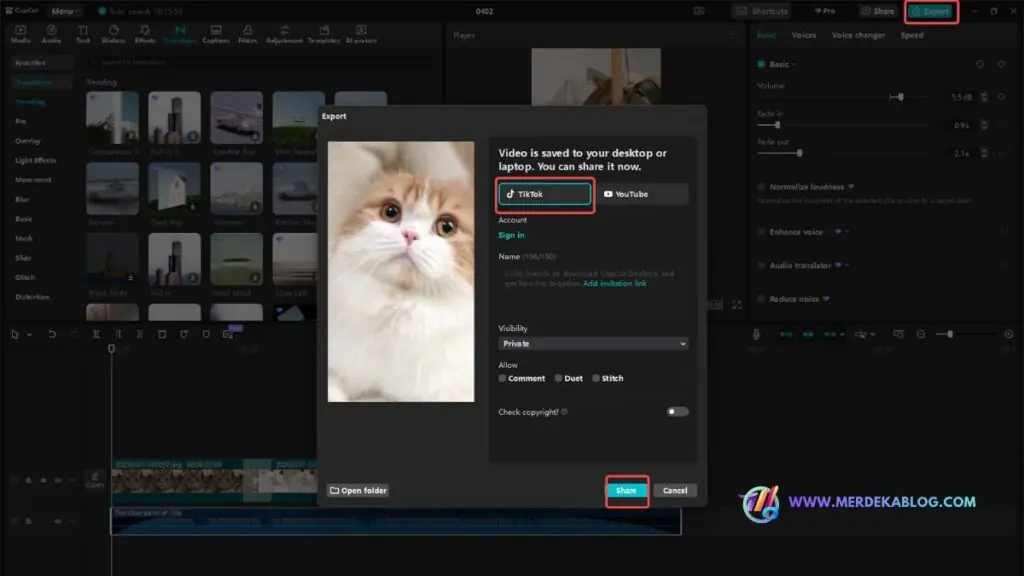
Task: Cancel the Export dialog
Action: click(675, 490)
